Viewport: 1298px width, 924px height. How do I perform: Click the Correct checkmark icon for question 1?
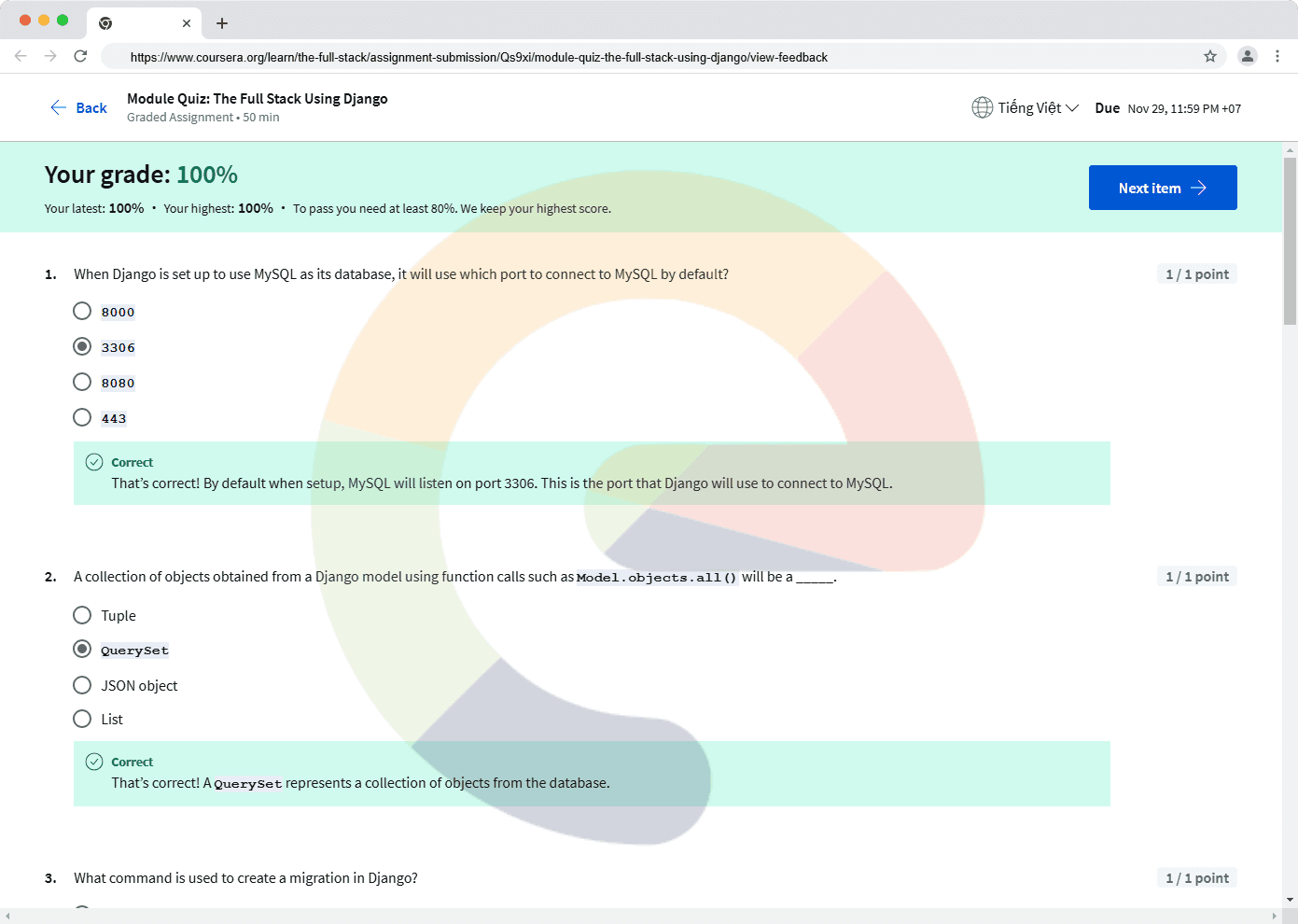94,462
